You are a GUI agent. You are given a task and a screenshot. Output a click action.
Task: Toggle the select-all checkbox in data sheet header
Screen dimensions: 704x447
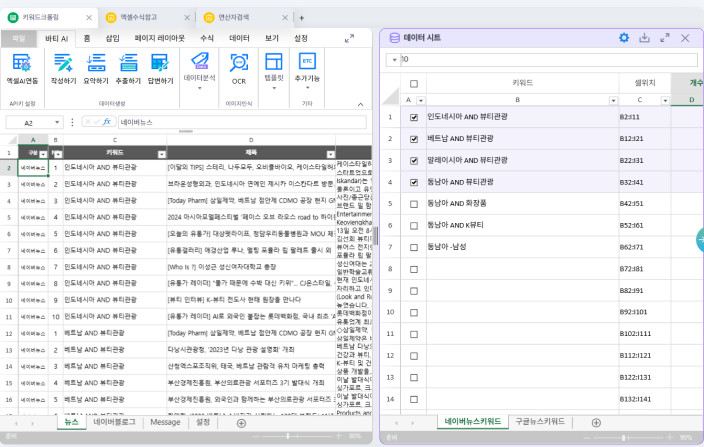(x=414, y=83)
